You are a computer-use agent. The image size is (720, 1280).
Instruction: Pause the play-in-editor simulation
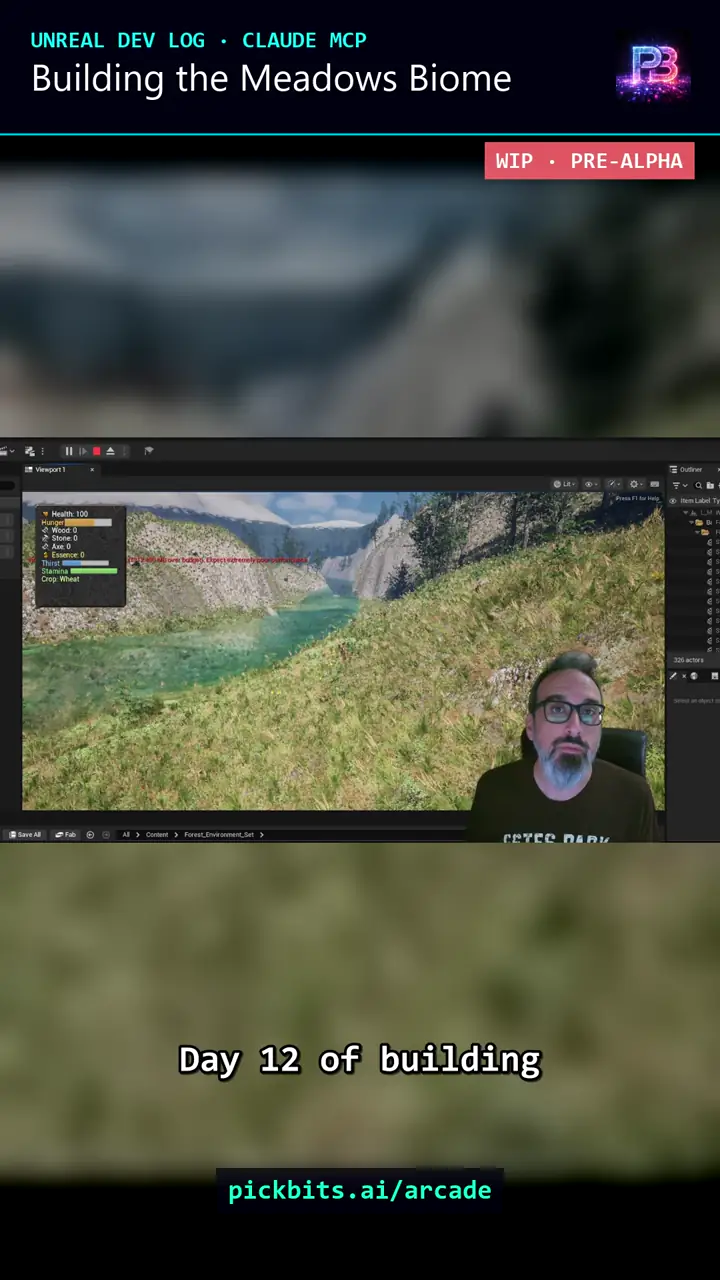pyautogui.click(x=69, y=451)
